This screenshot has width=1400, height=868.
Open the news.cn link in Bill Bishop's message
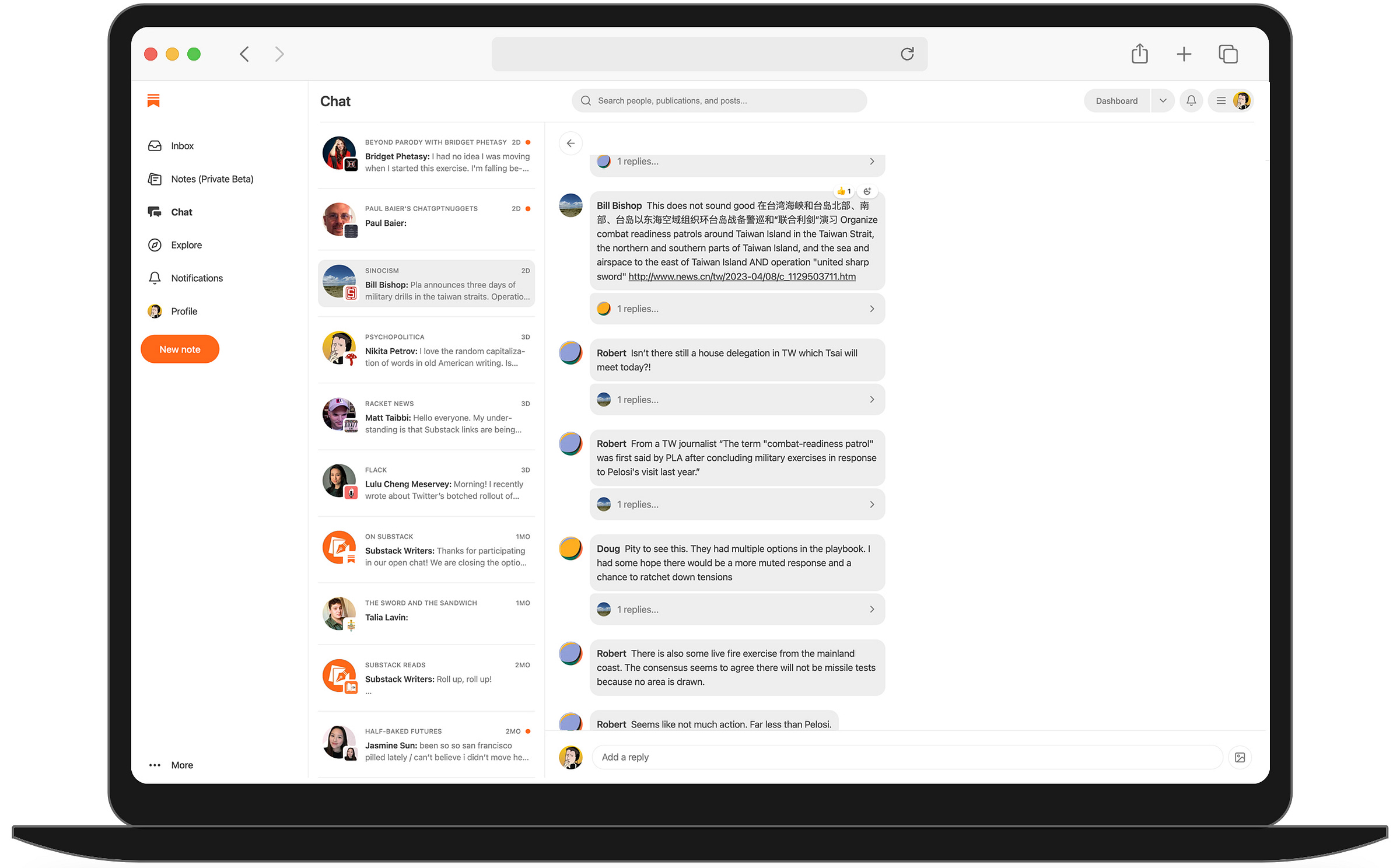742,276
